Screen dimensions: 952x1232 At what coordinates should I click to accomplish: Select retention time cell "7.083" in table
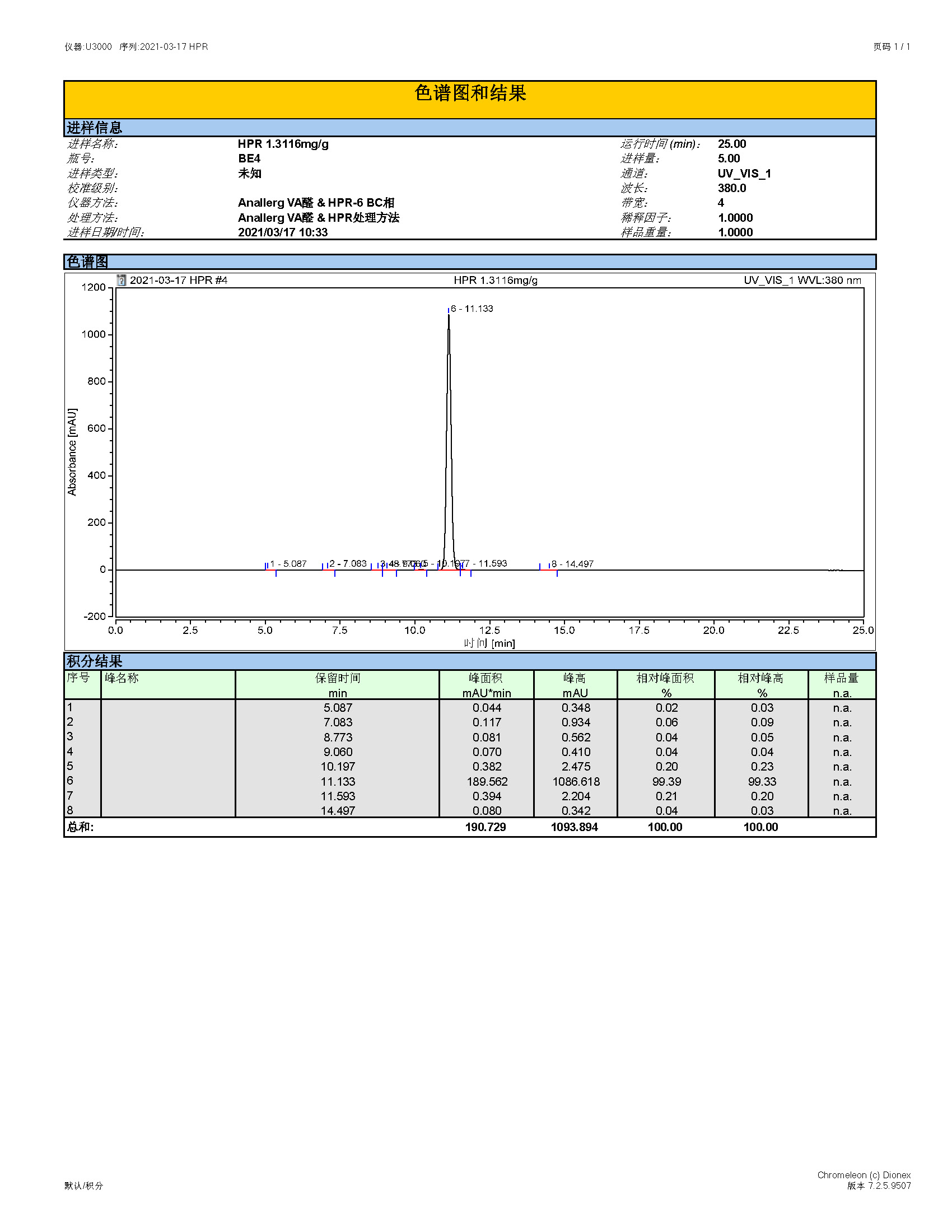338,722
